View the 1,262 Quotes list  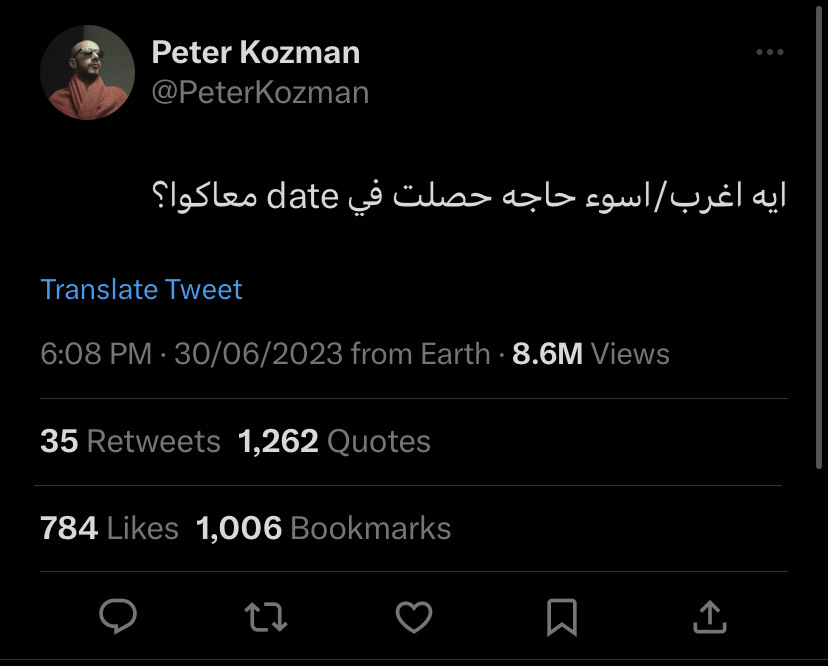334,440
